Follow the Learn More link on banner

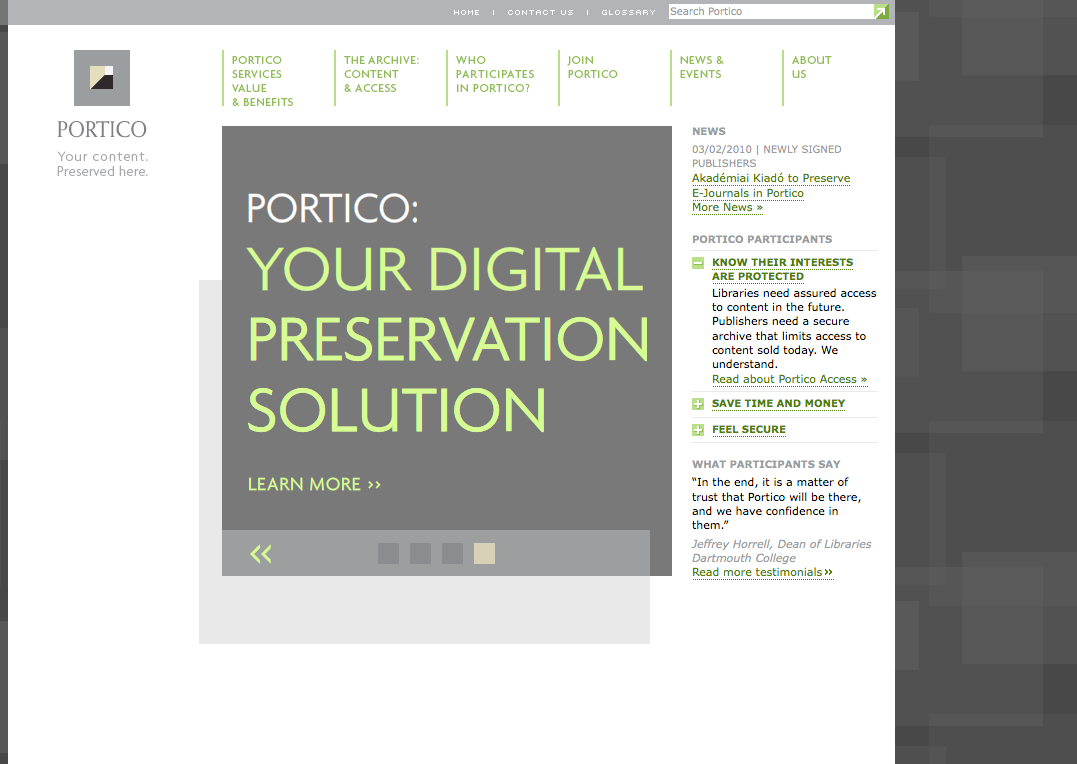tap(314, 484)
